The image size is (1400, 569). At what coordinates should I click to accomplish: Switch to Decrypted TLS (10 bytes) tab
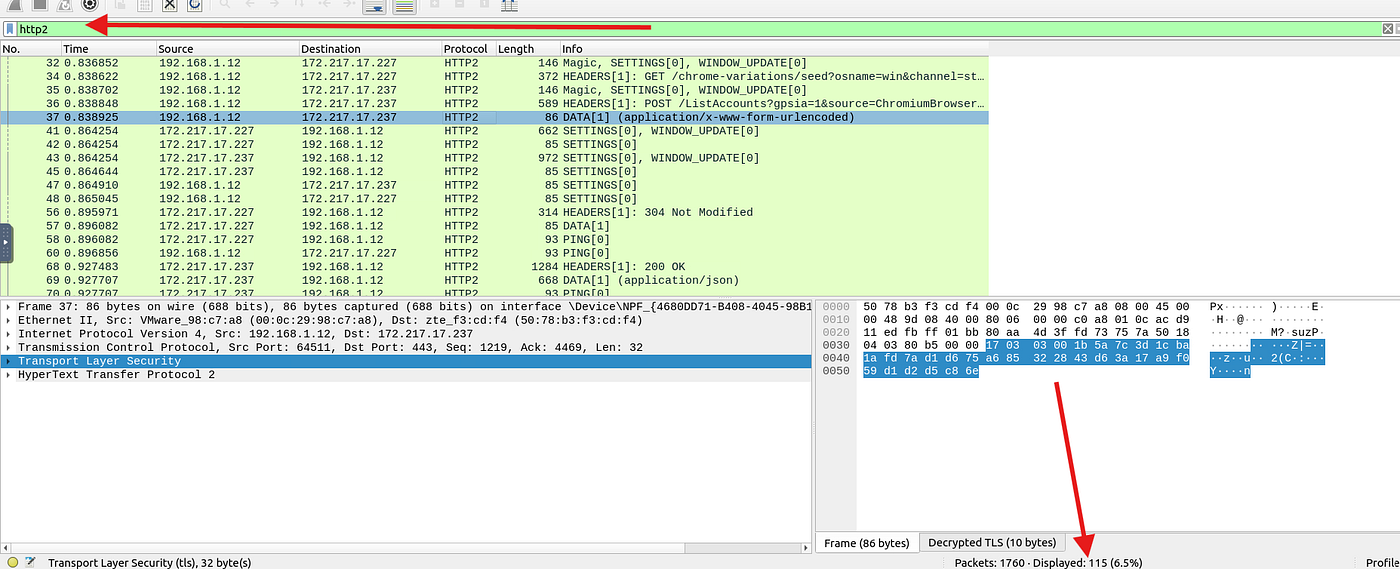992,543
